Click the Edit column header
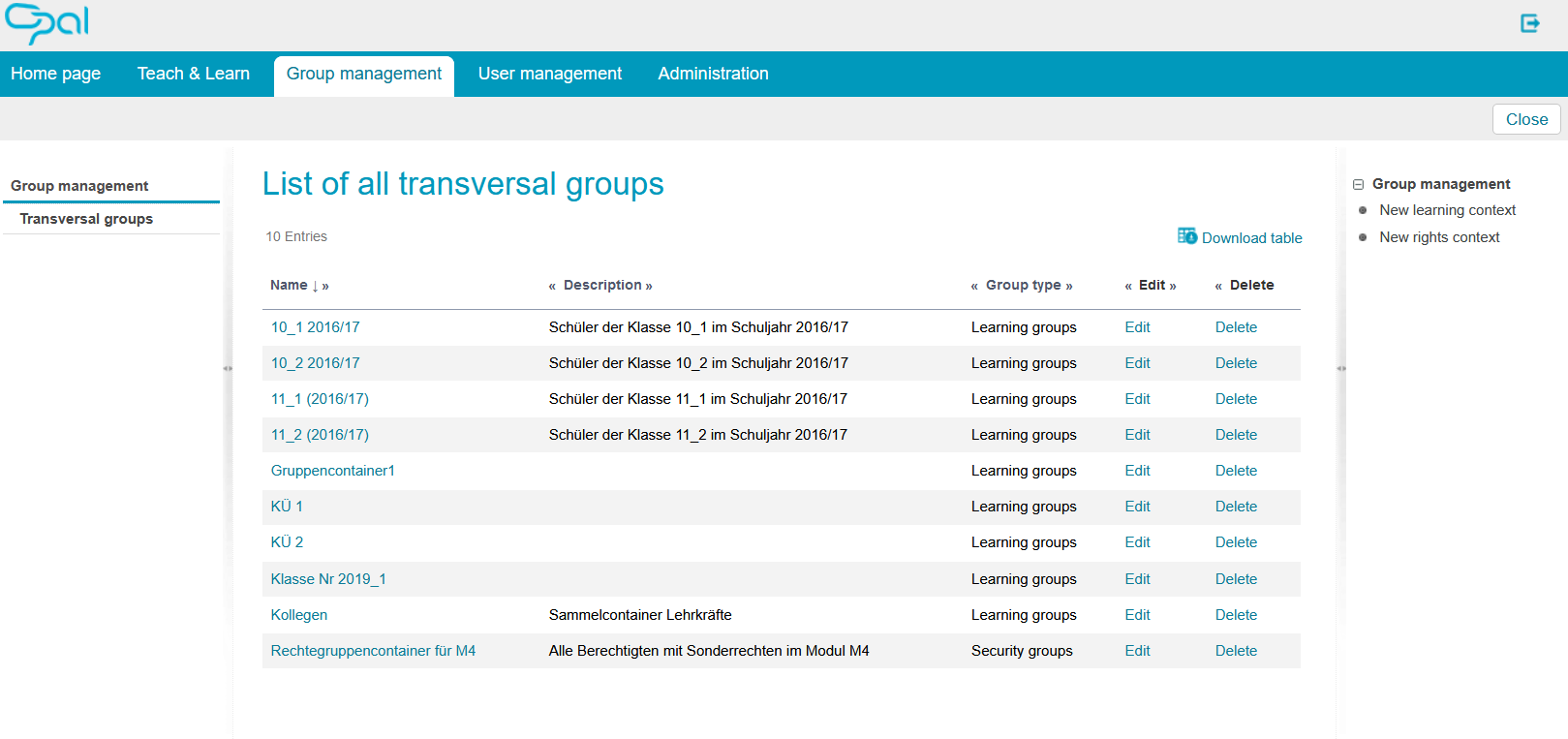1568x739 pixels. pyautogui.click(x=1152, y=285)
